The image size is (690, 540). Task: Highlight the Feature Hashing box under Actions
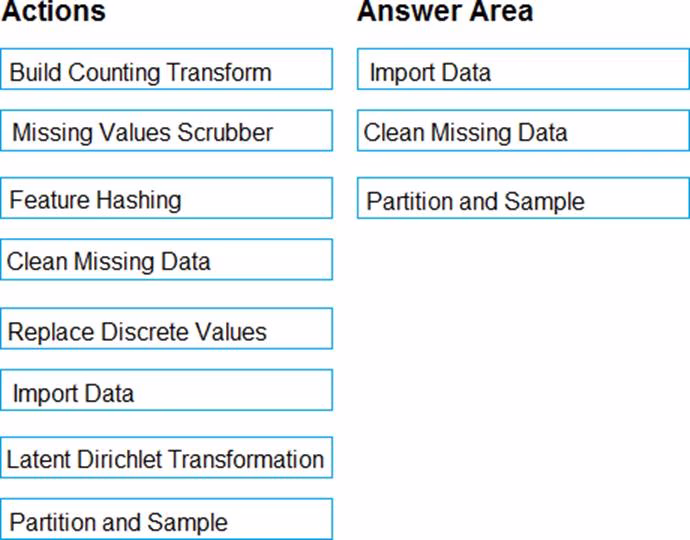pos(167,200)
